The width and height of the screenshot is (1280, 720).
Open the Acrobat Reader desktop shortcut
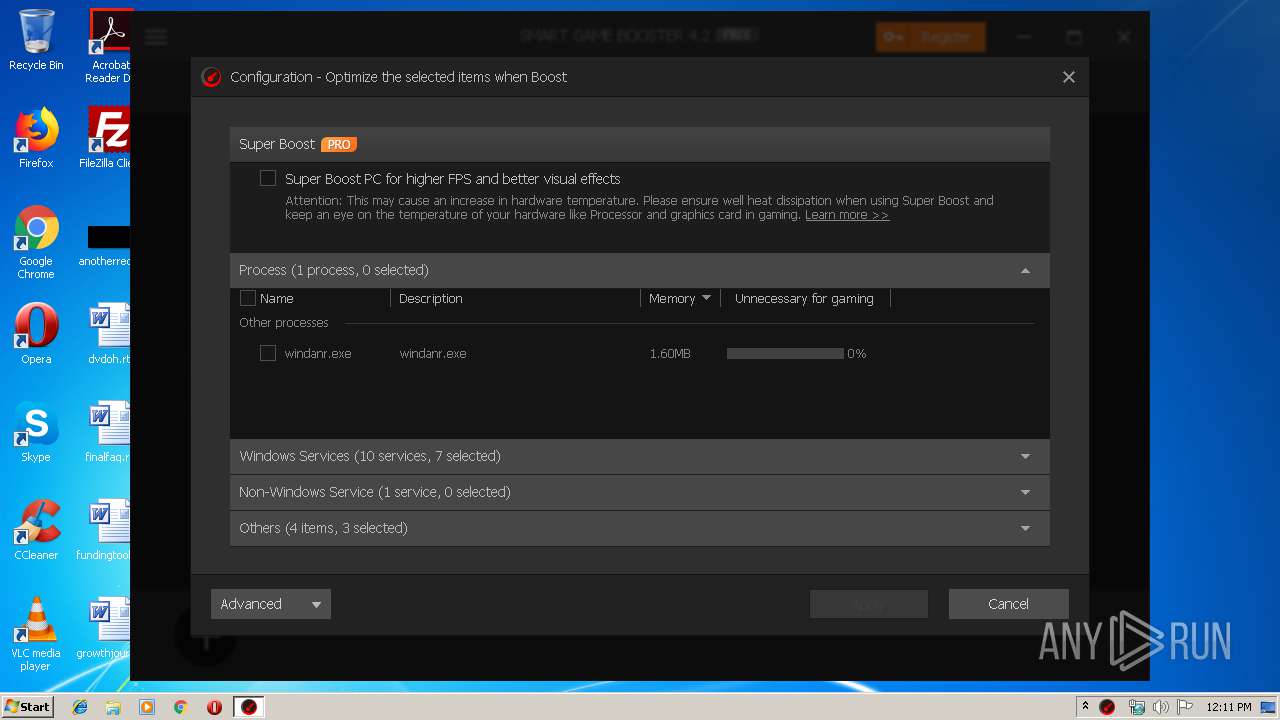110,46
